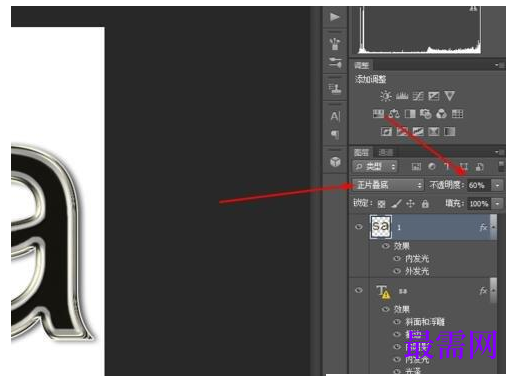Click fx icon on layer 1
The image size is (516, 376).
click(x=483, y=227)
